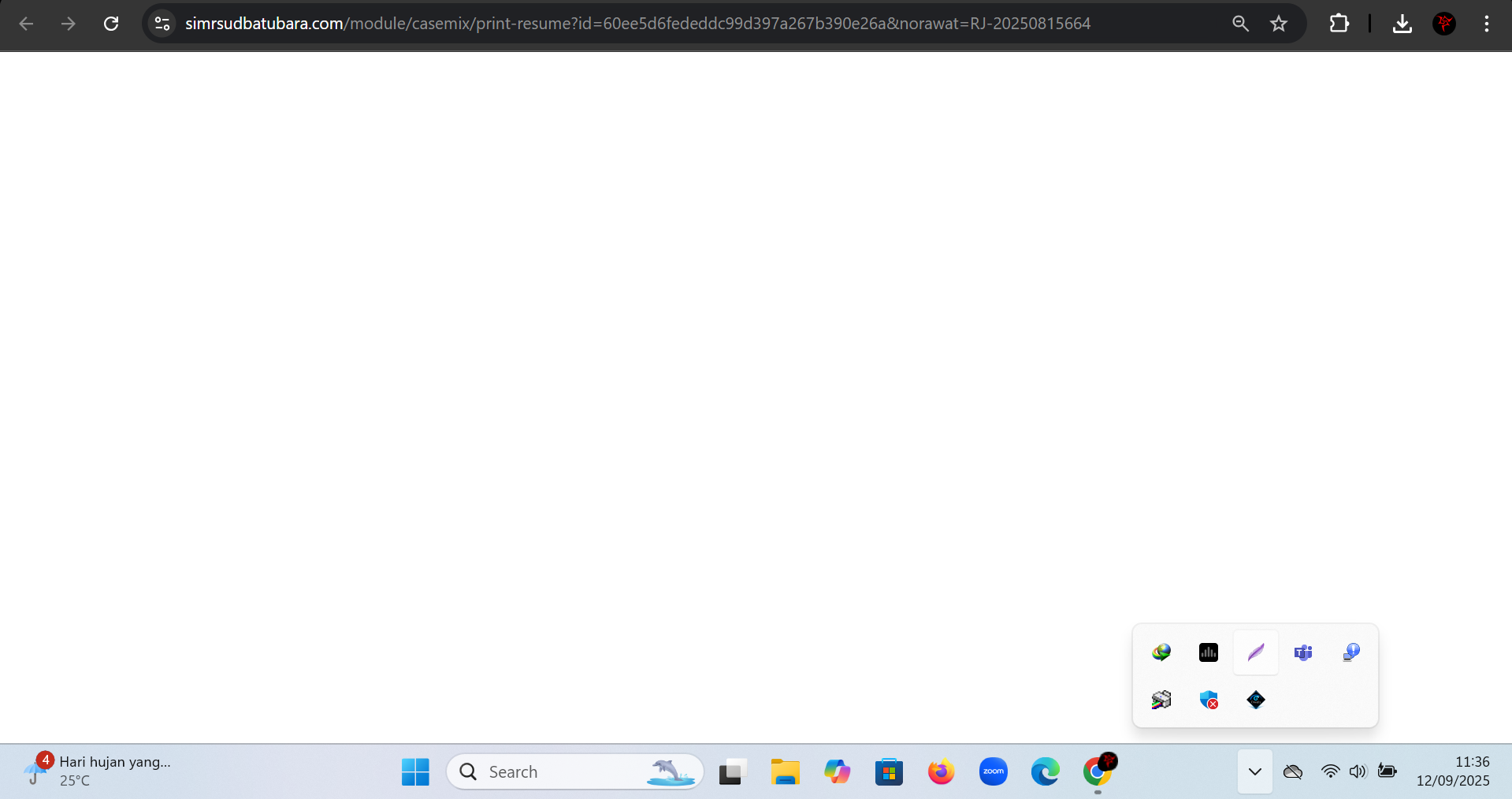Viewport: 1512px width, 799px height.
Task: Open Chrome three-dot menu
Action: tap(1487, 24)
